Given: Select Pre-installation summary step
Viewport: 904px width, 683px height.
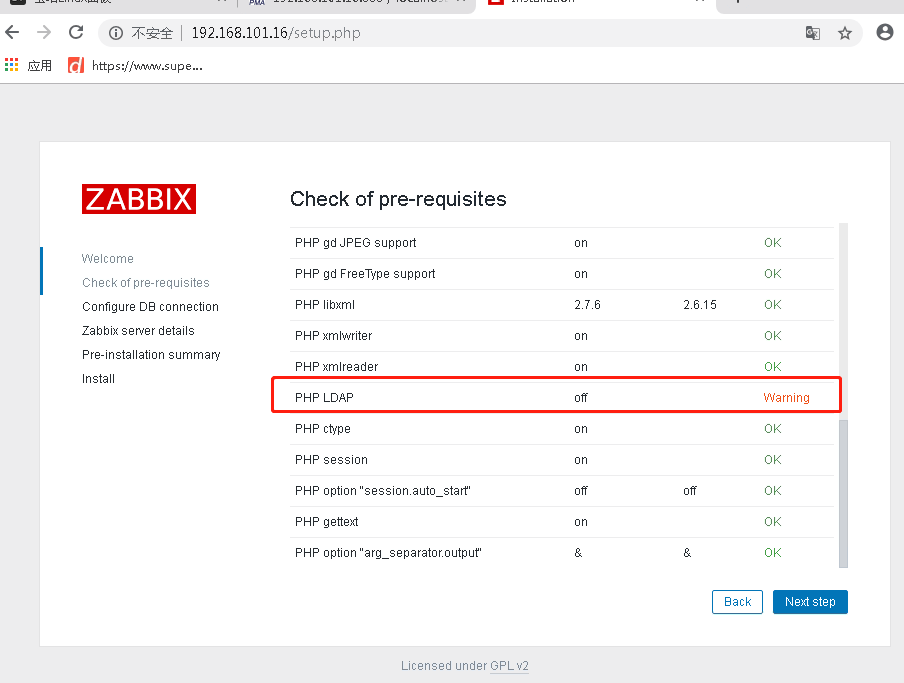Looking at the screenshot, I should tap(151, 355).
